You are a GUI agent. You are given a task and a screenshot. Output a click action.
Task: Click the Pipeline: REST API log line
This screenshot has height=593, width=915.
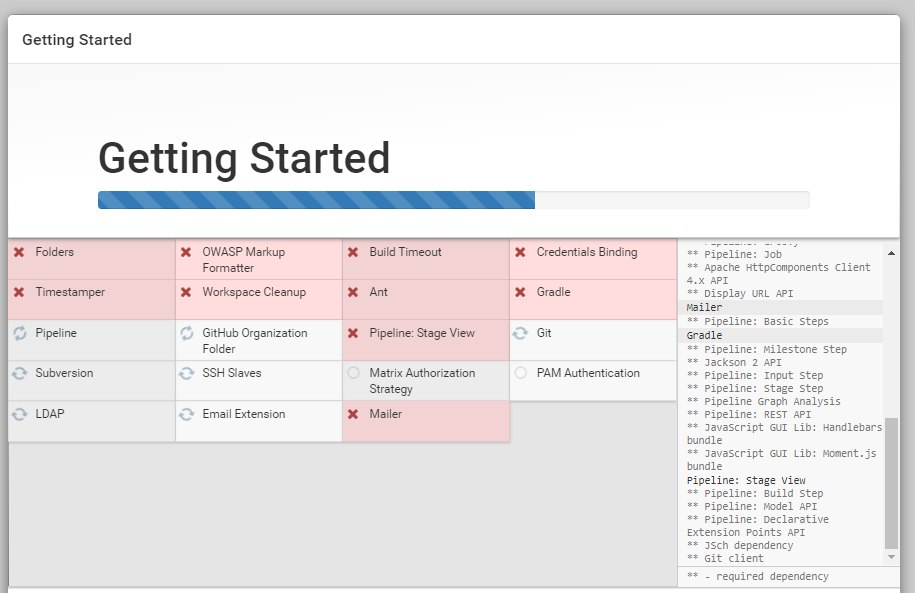(x=749, y=414)
